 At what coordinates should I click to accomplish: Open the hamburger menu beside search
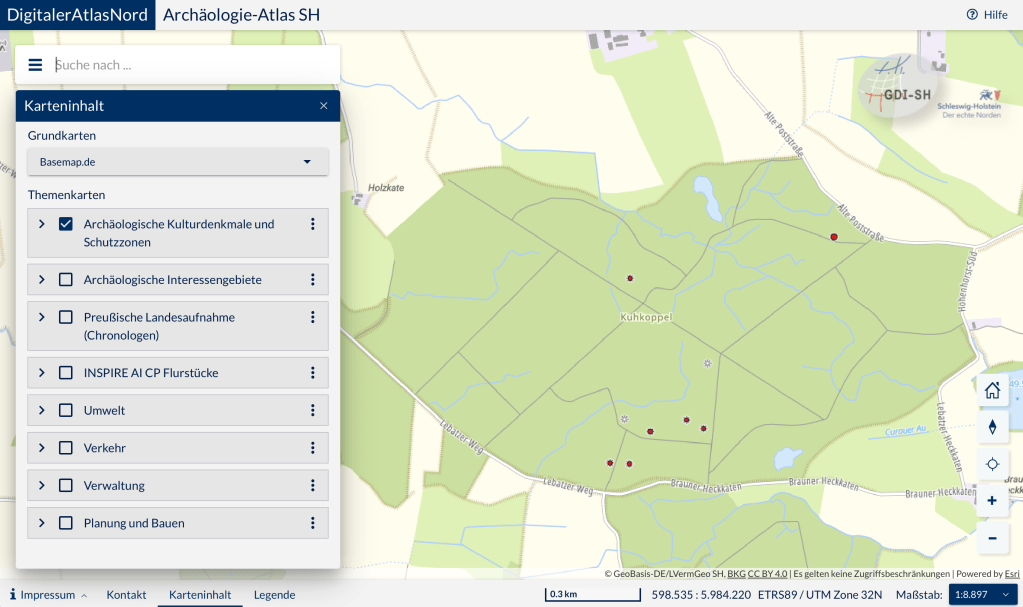[35, 65]
